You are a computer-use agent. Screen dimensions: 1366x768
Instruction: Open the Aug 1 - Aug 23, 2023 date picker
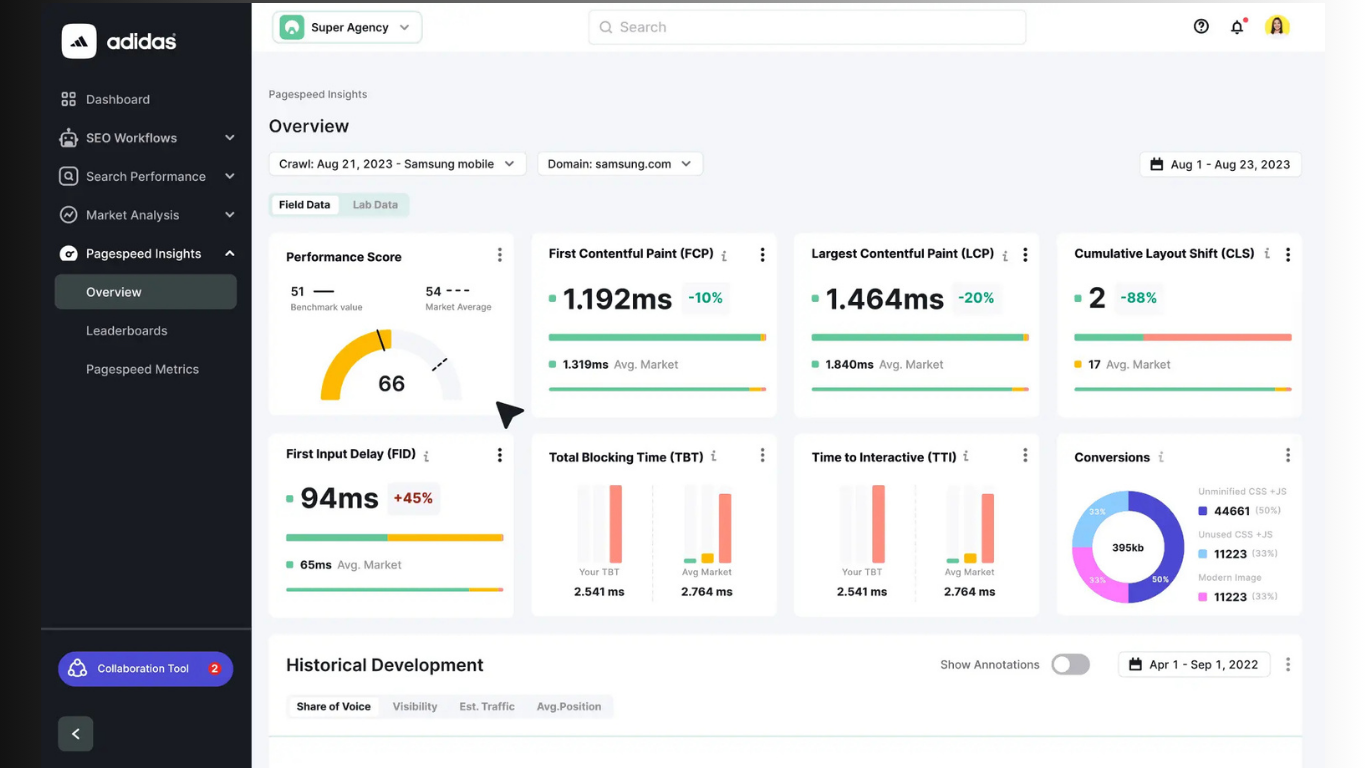(x=1220, y=164)
